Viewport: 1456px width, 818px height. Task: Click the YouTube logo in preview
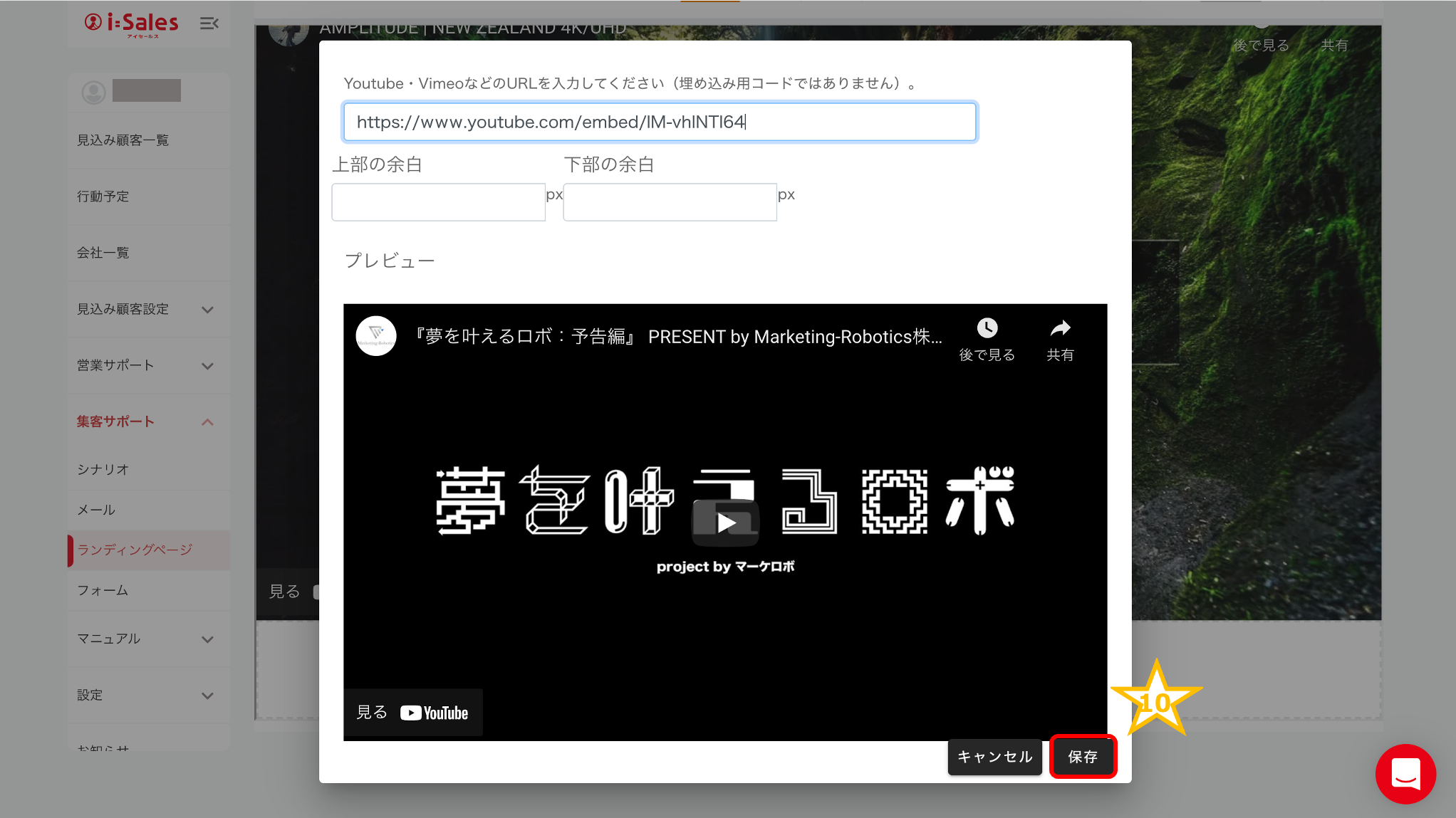[x=435, y=713]
